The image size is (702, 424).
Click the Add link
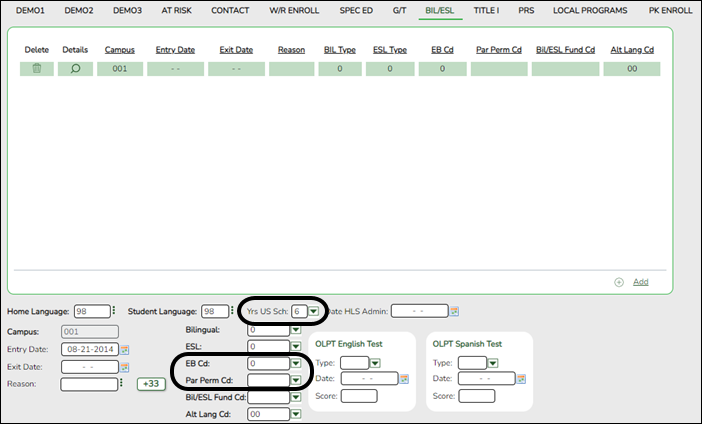coord(640,282)
